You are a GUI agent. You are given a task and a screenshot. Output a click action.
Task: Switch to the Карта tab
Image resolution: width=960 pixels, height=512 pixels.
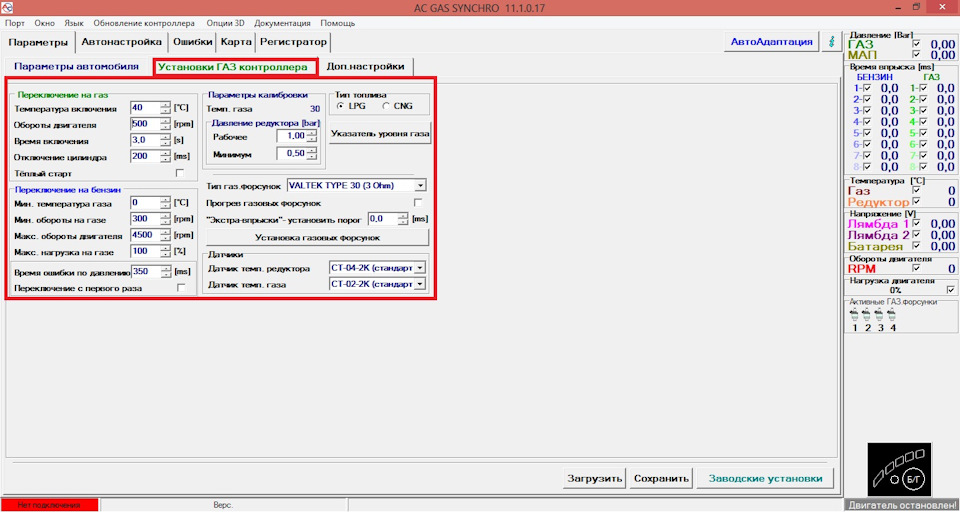point(236,42)
